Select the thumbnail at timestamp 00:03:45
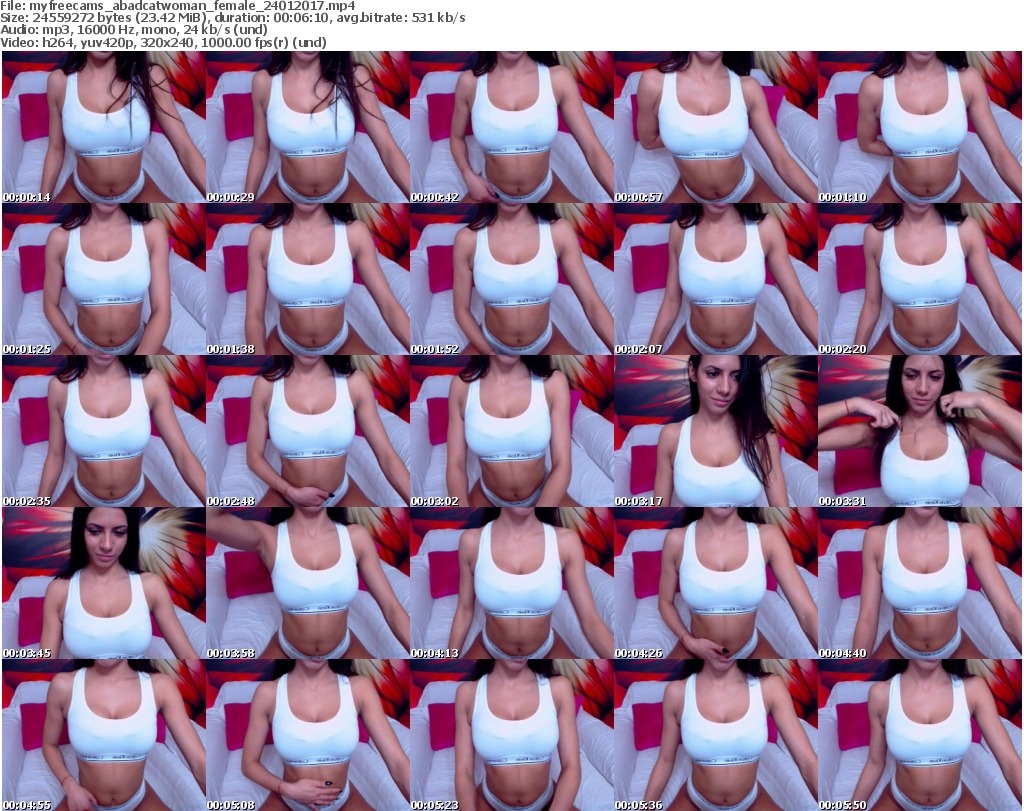The height and width of the screenshot is (811, 1024). click(x=104, y=584)
